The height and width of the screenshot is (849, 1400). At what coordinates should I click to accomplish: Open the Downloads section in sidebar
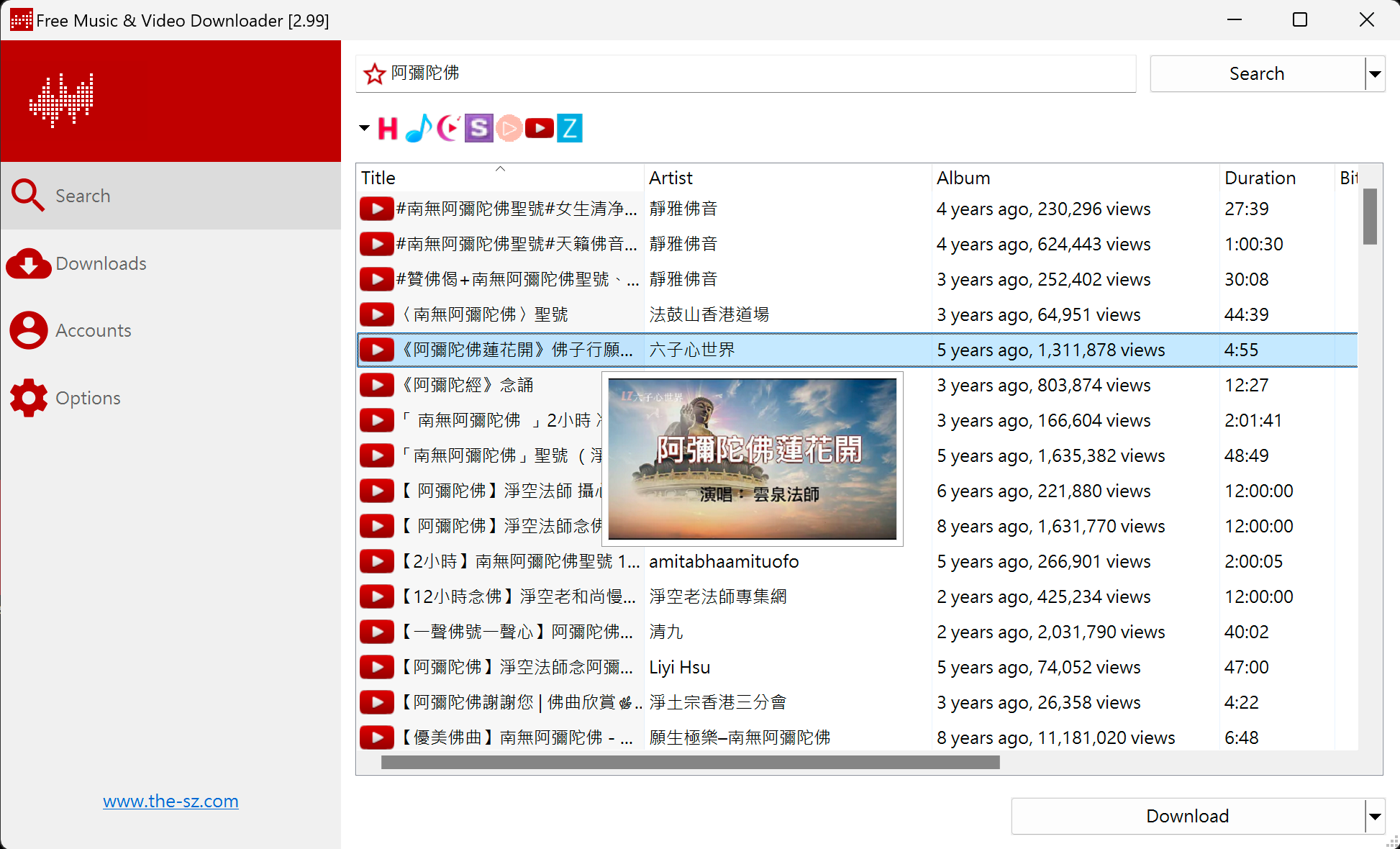tap(171, 263)
